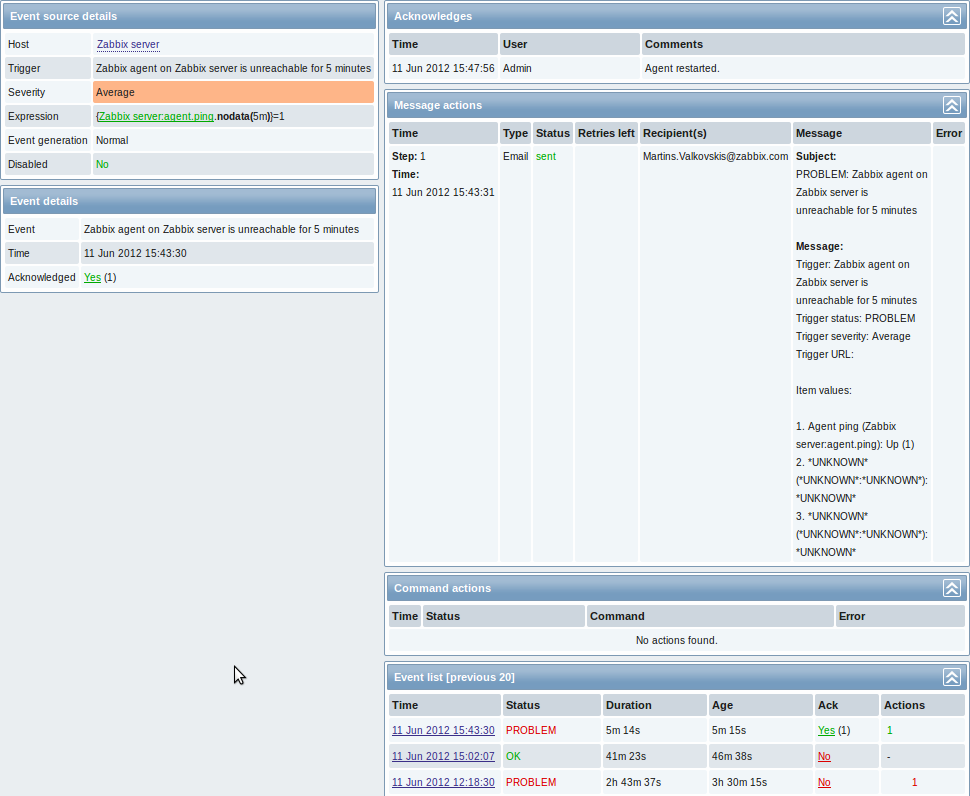Click the Event generation value 'Normal'

tap(112, 140)
